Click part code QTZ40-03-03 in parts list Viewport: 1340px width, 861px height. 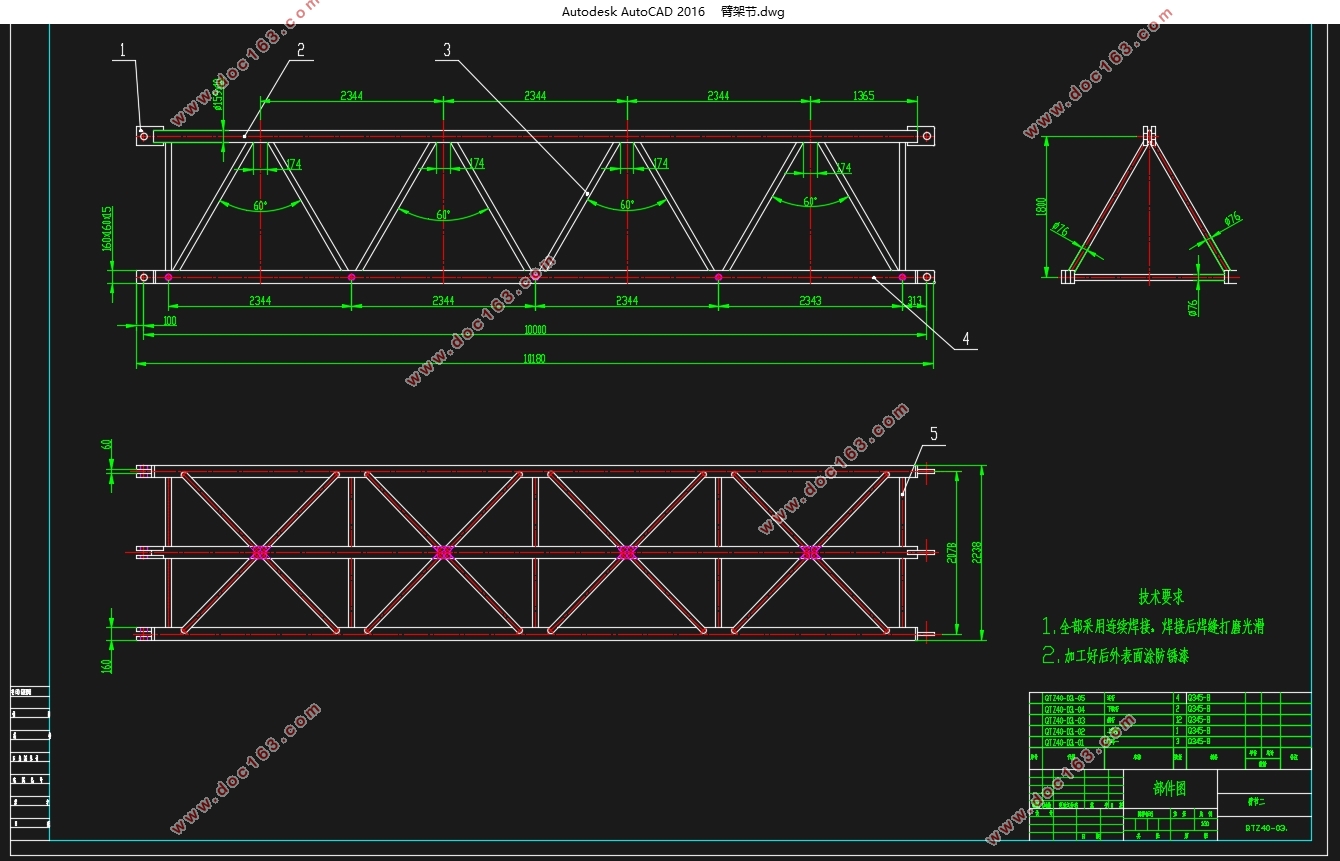(1064, 720)
